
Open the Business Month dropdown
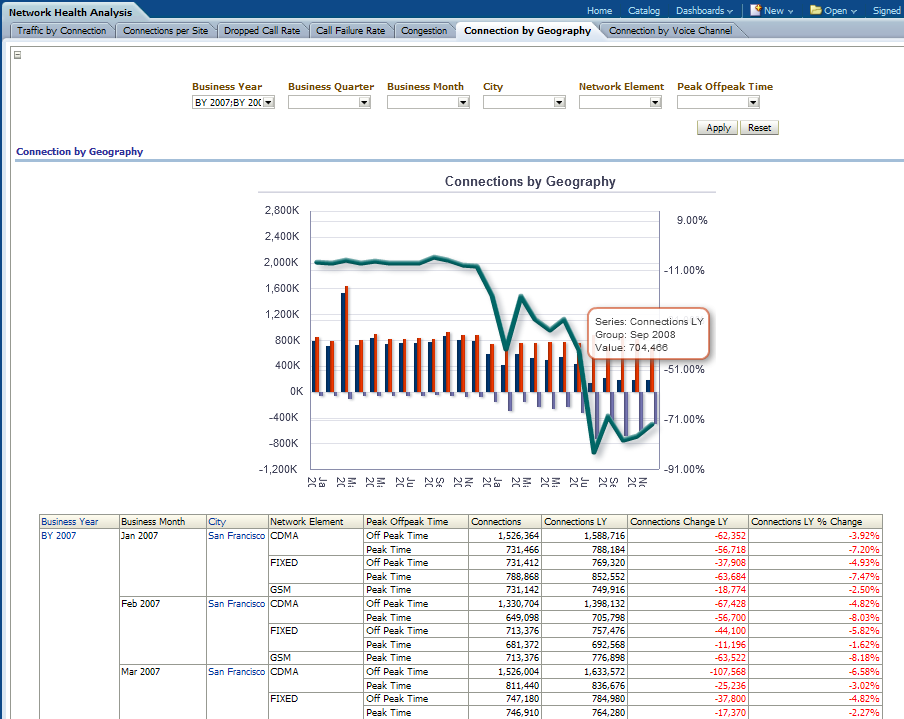[x=463, y=102]
